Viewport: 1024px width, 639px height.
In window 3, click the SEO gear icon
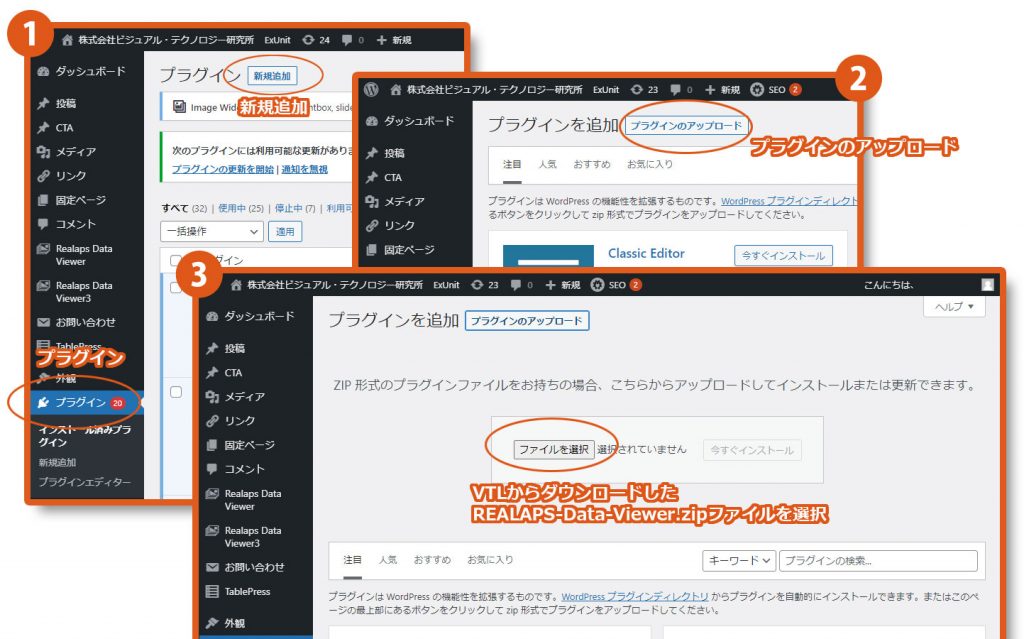click(598, 285)
